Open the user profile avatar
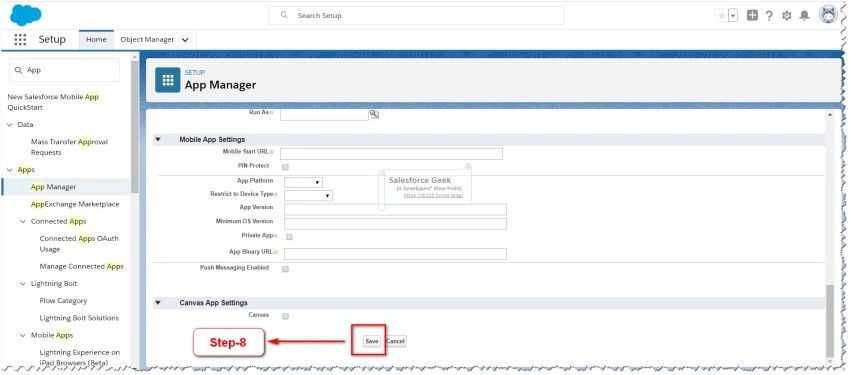 pos(828,15)
